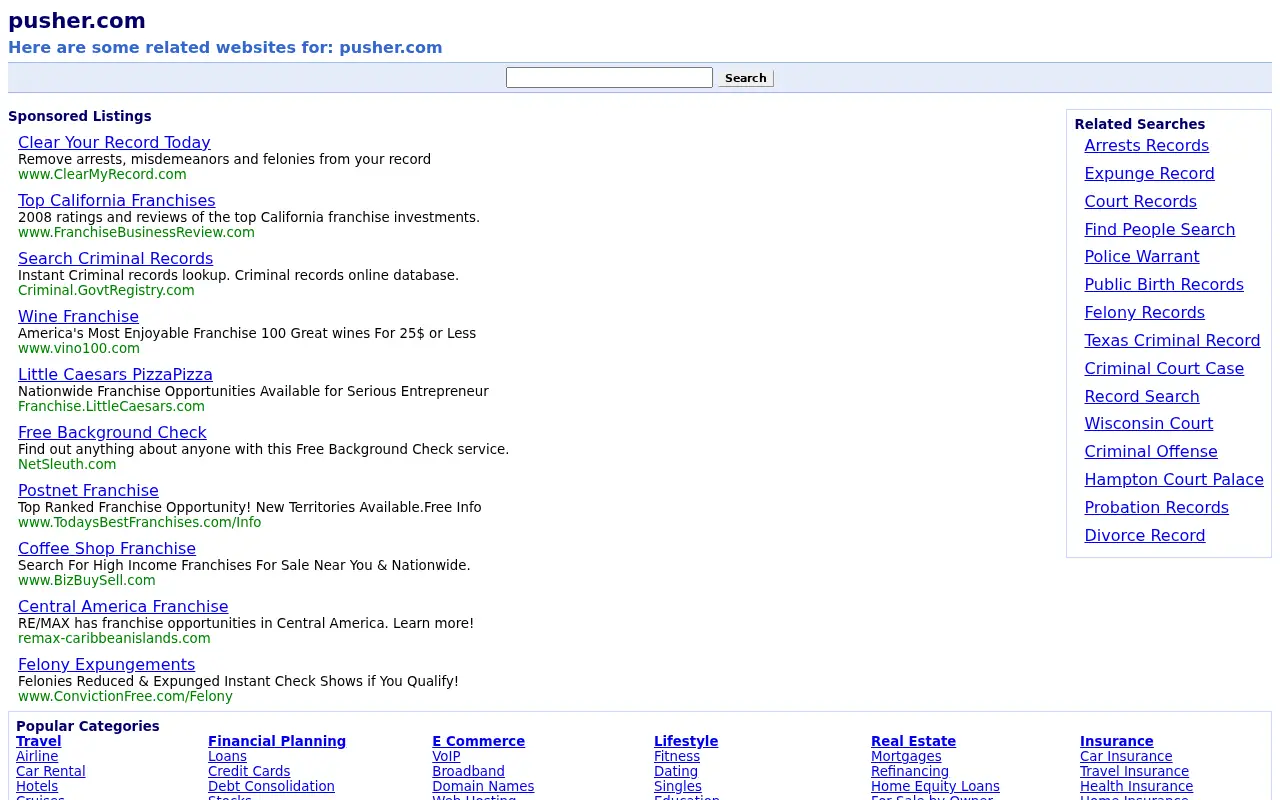Viewport: 1280px width, 800px height.
Task: Open the Top California Franchises listing
Action: pos(117,200)
